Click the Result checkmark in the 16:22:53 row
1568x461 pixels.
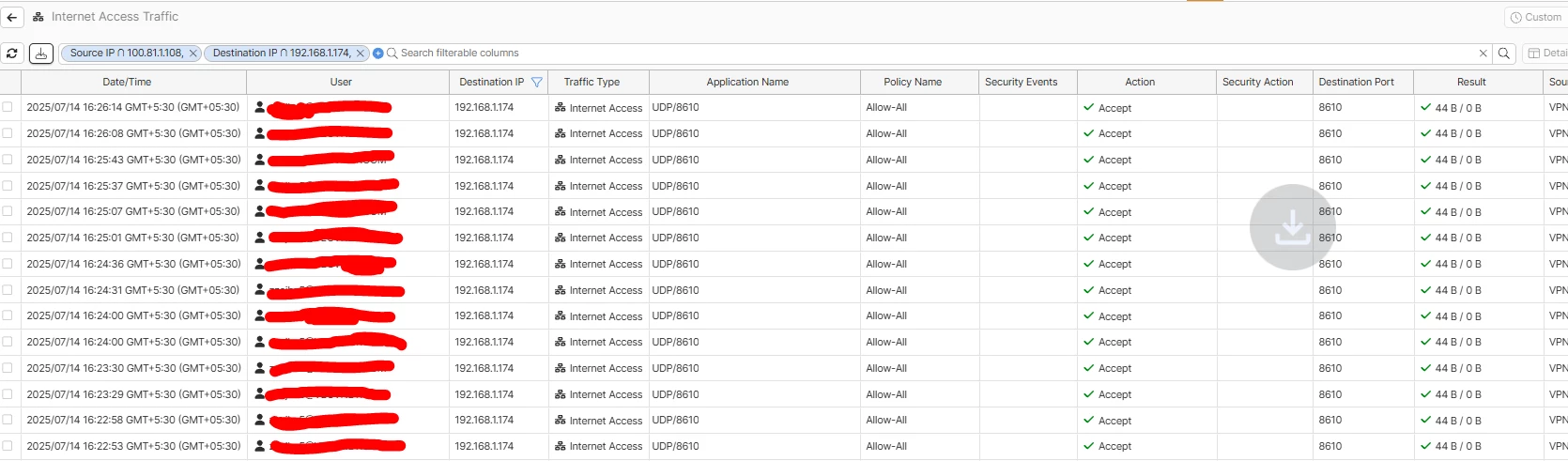click(1426, 446)
